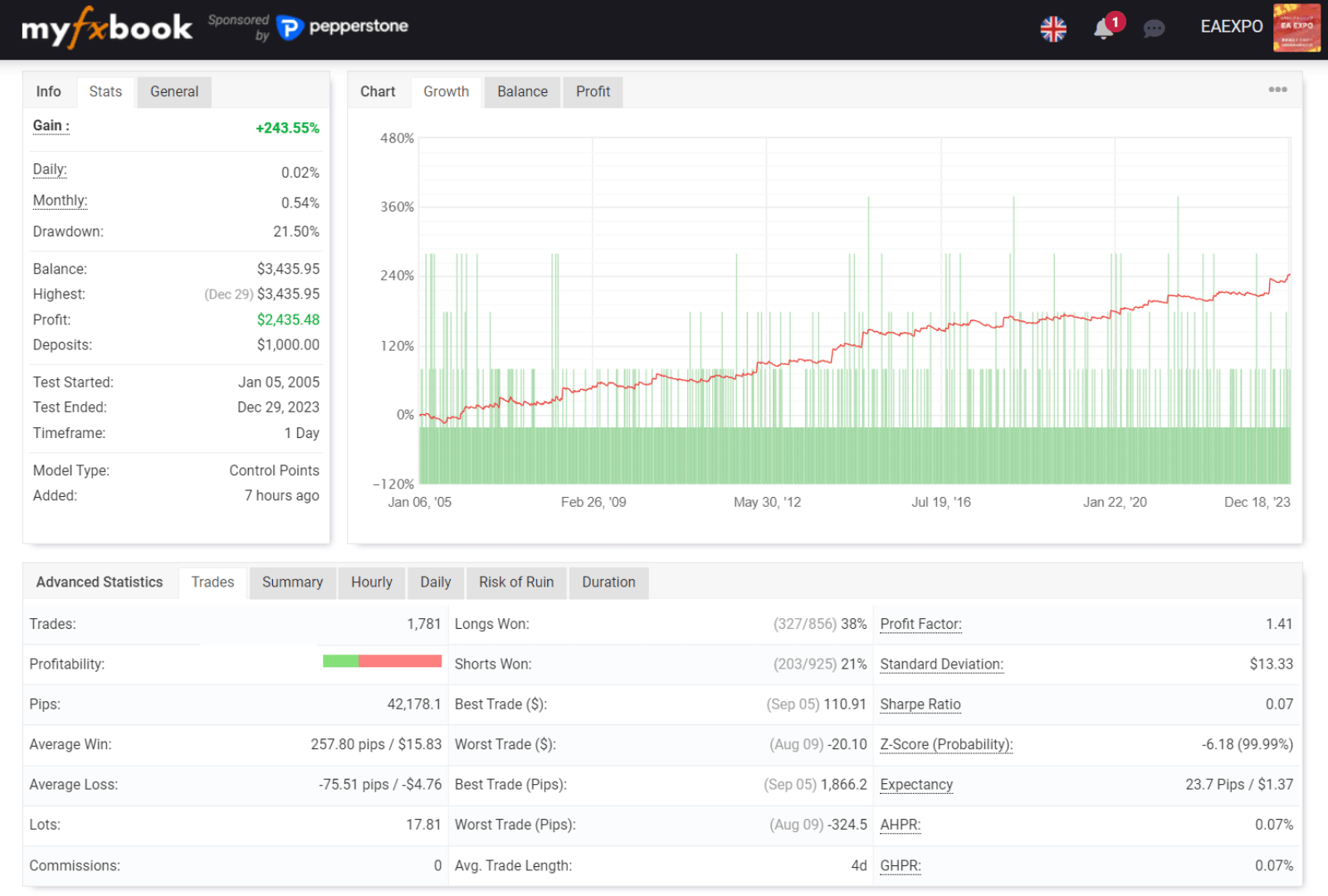
Task: Click the Daily label in Info
Action: click(50, 169)
